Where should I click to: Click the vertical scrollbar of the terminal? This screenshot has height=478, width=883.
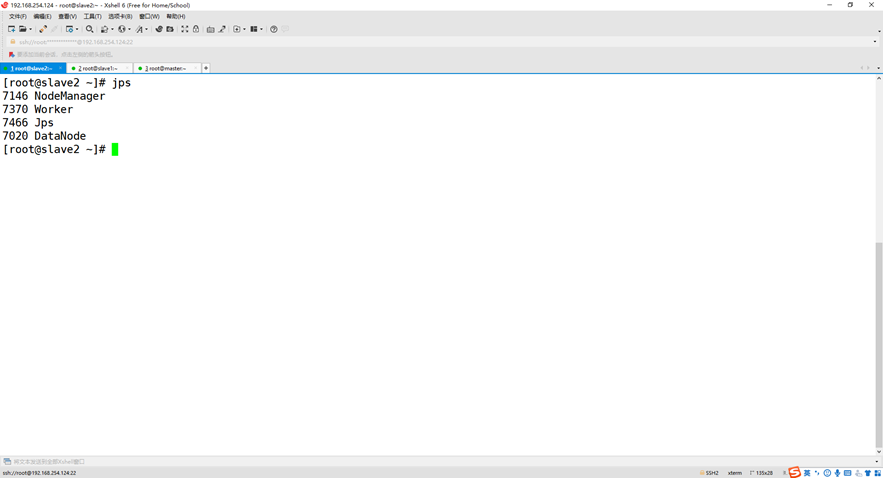878,343
